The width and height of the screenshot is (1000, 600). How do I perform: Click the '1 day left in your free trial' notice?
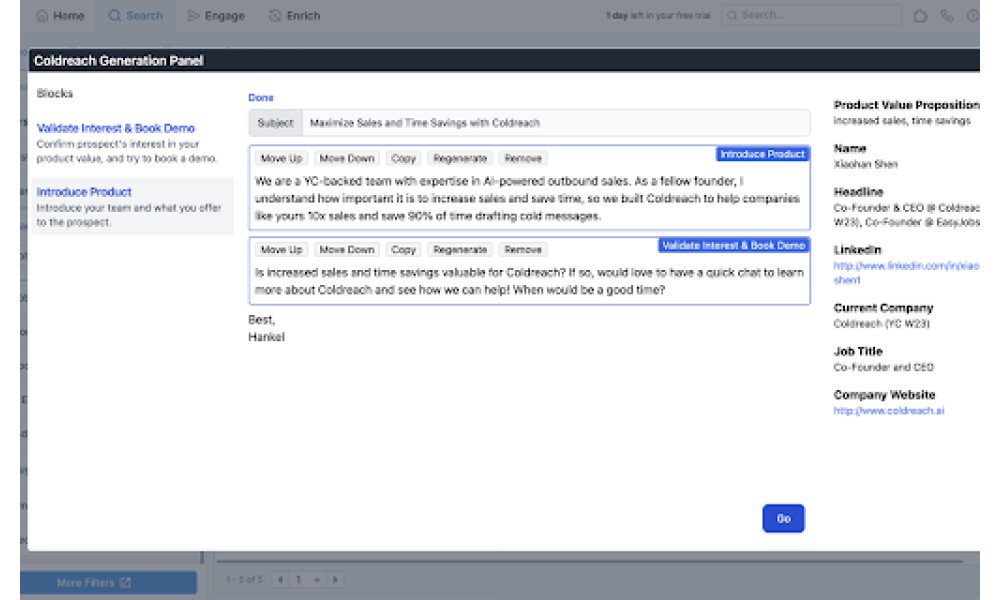pos(658,15)
